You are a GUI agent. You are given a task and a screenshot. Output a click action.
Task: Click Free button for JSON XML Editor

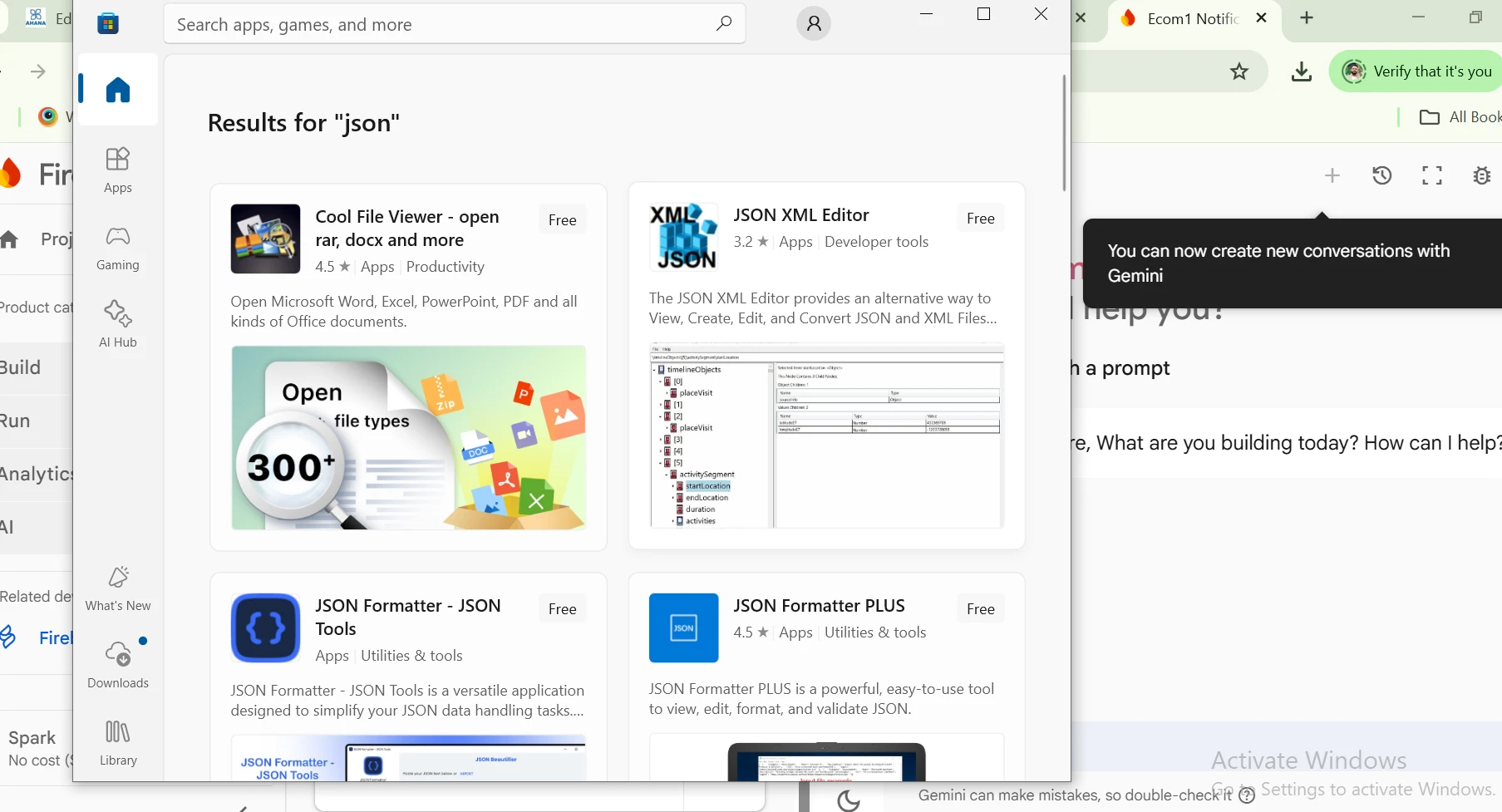coord(981,219)
